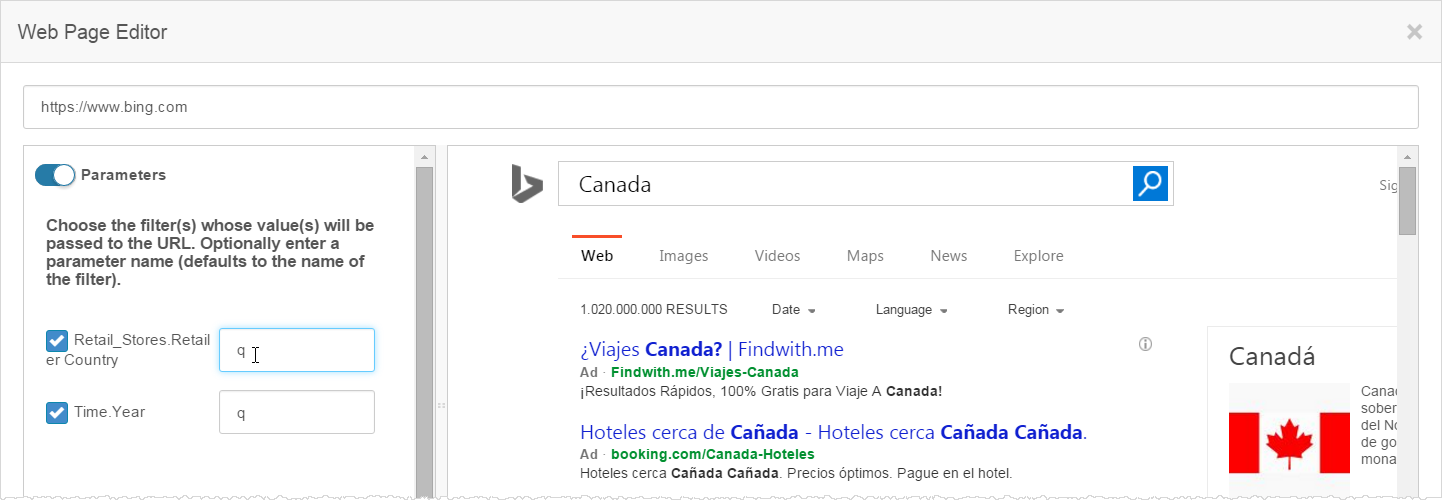Click the booking.com/Canada-Hoteles green URL
This screenshot has width=1442, height=503.
coord(713,455)
